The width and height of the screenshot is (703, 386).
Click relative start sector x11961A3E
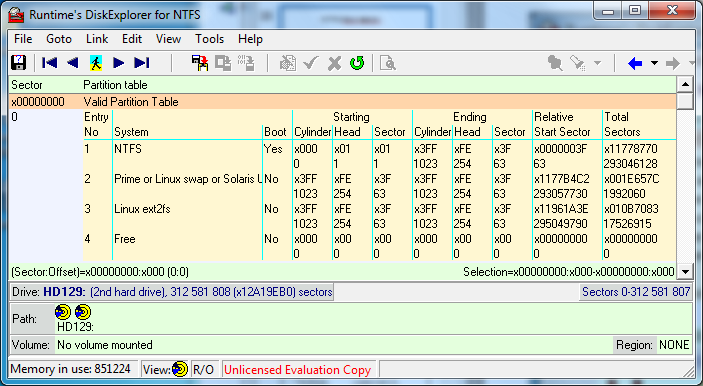point(561,209)
